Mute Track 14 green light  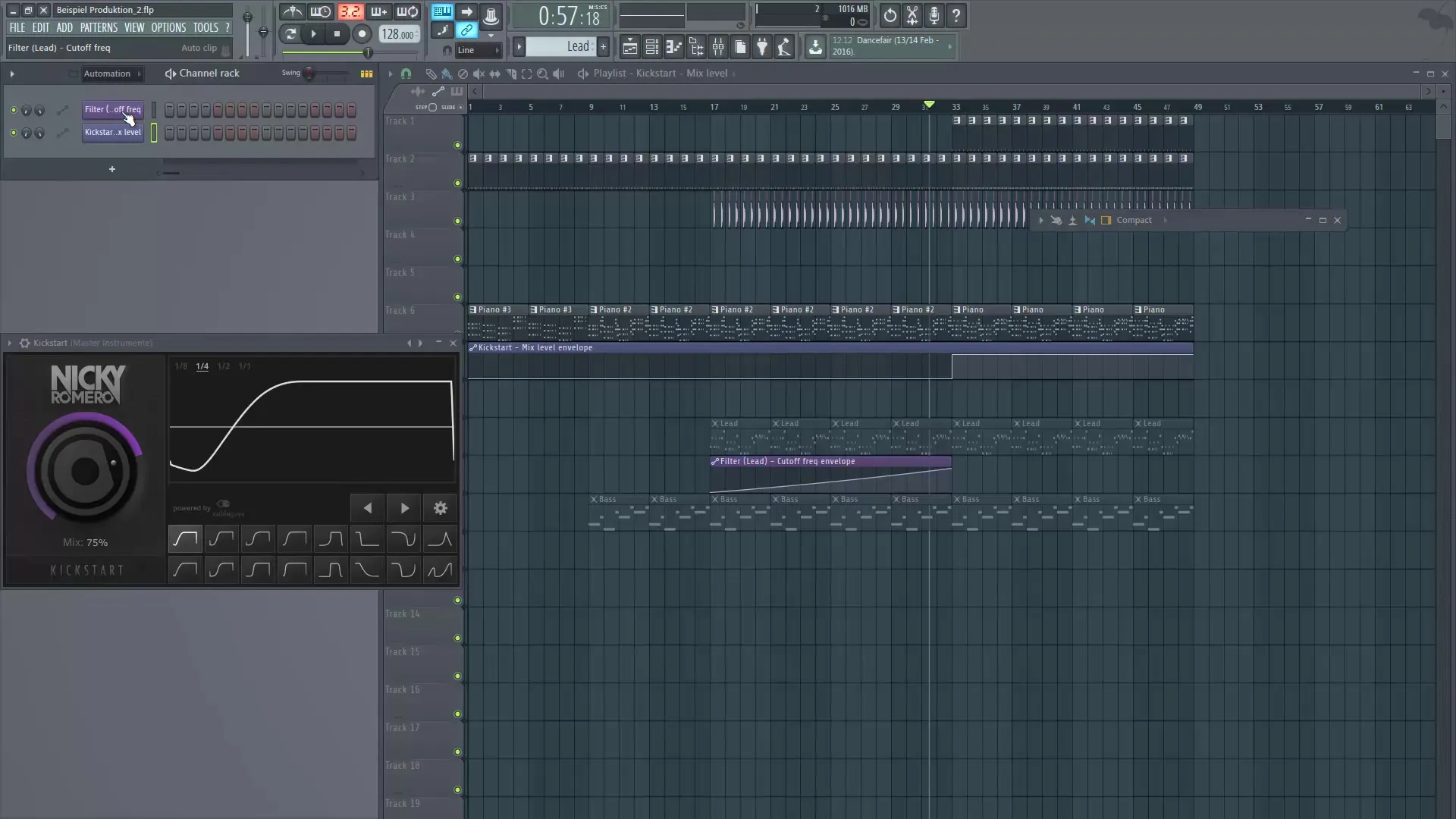click(x=457, y=638)
